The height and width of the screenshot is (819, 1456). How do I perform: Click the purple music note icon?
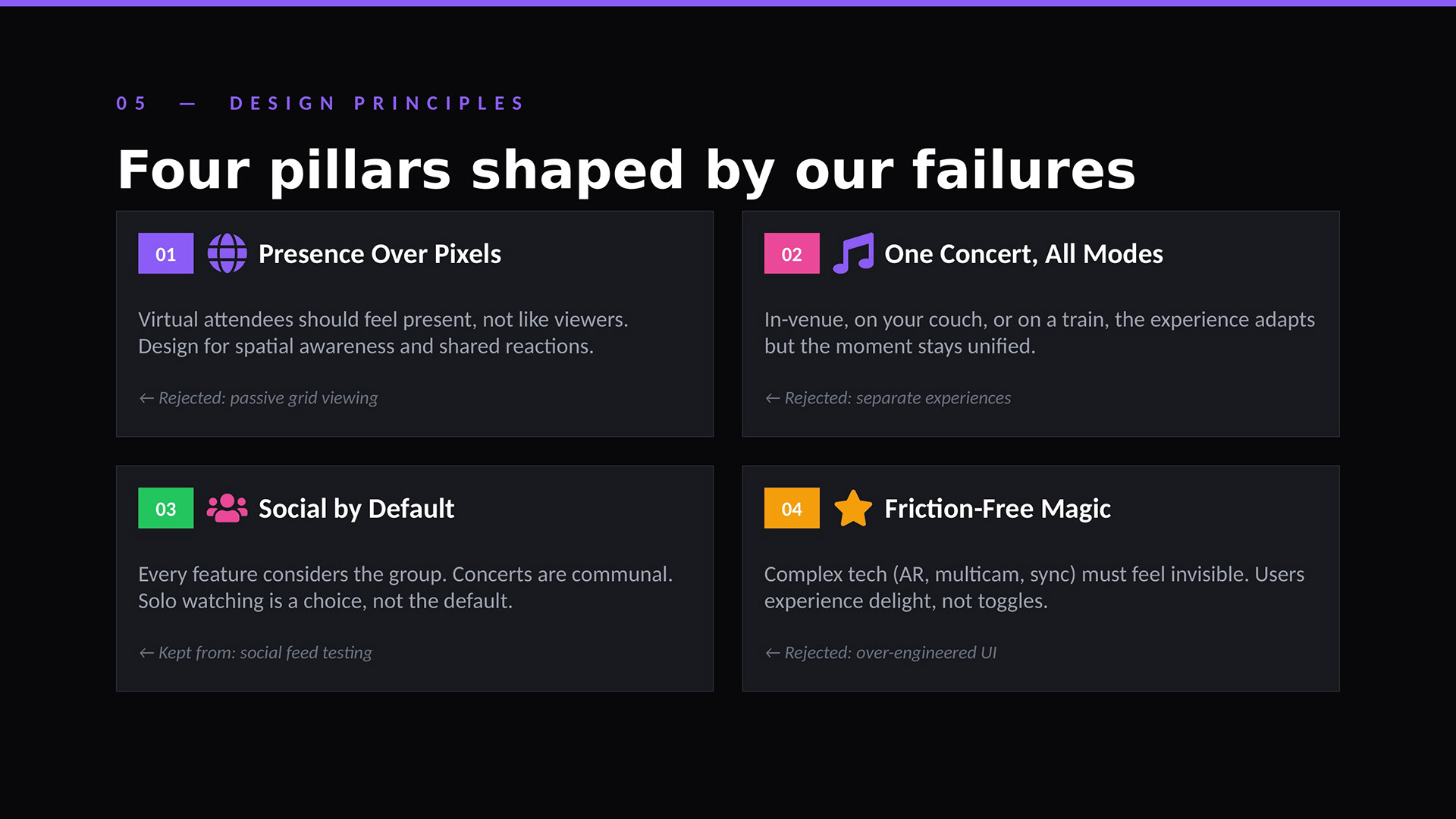pos(853,253)
